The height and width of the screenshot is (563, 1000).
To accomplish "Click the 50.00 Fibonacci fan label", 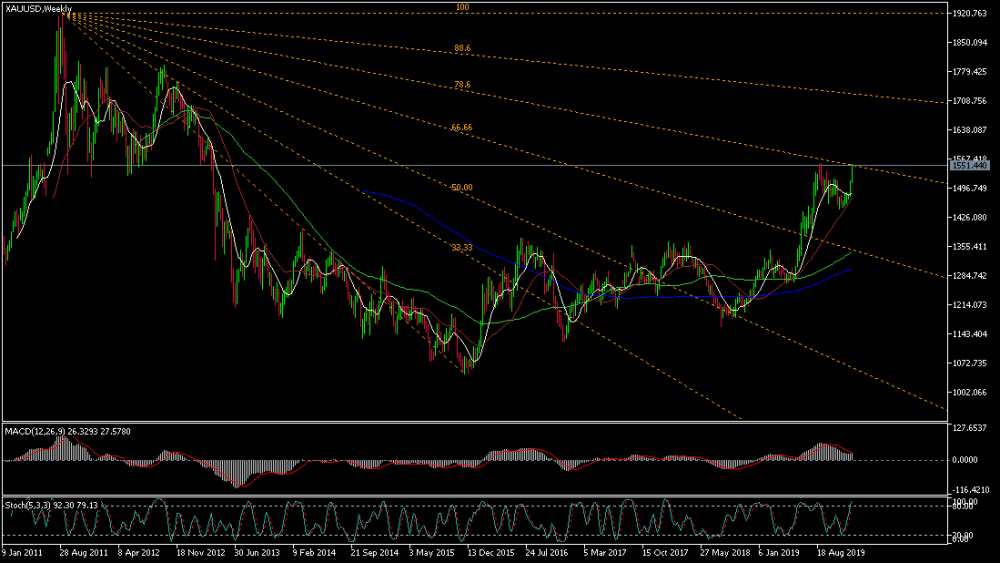I will (x=462, y=188).
